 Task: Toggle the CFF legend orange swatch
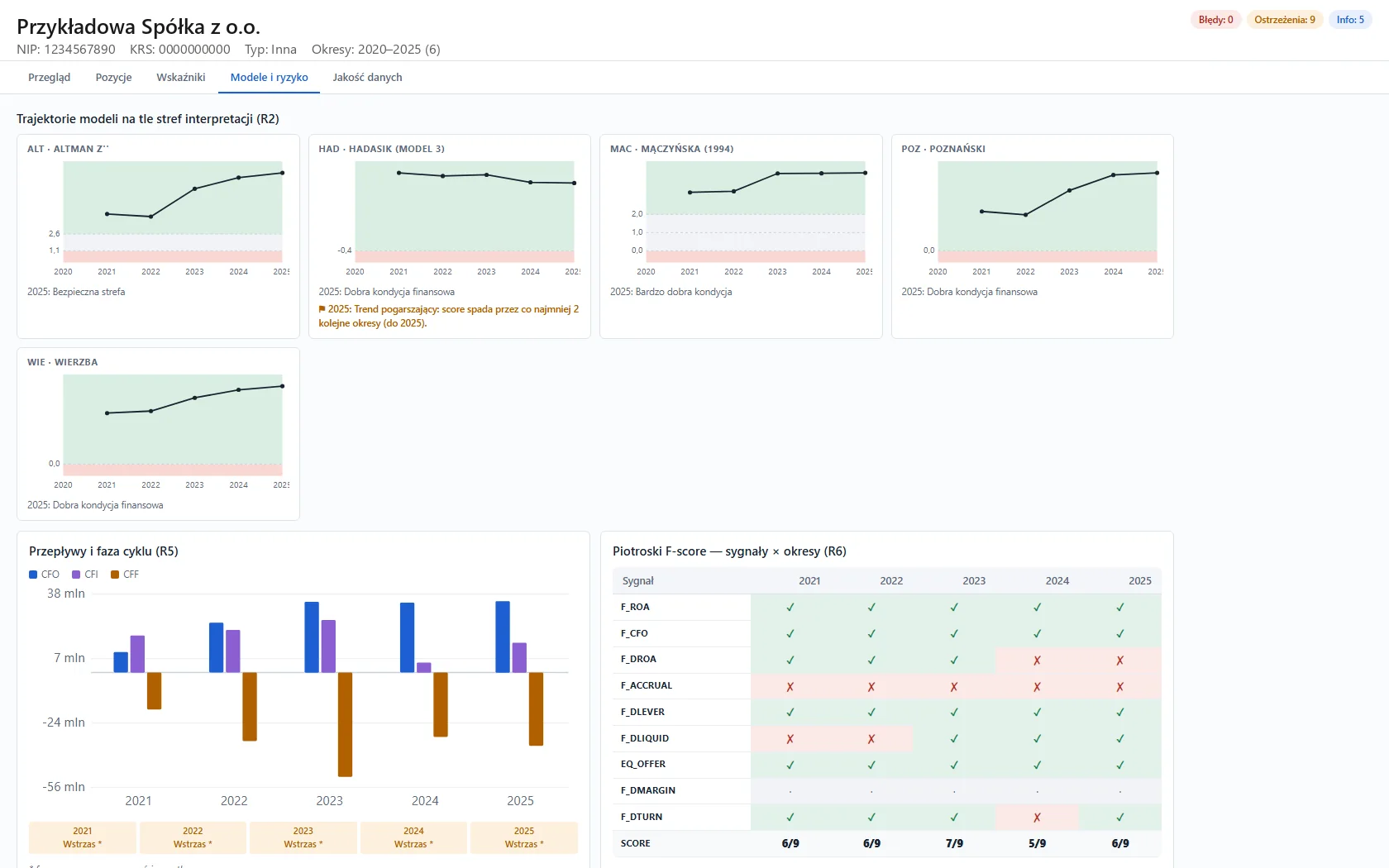coord(115,575)
